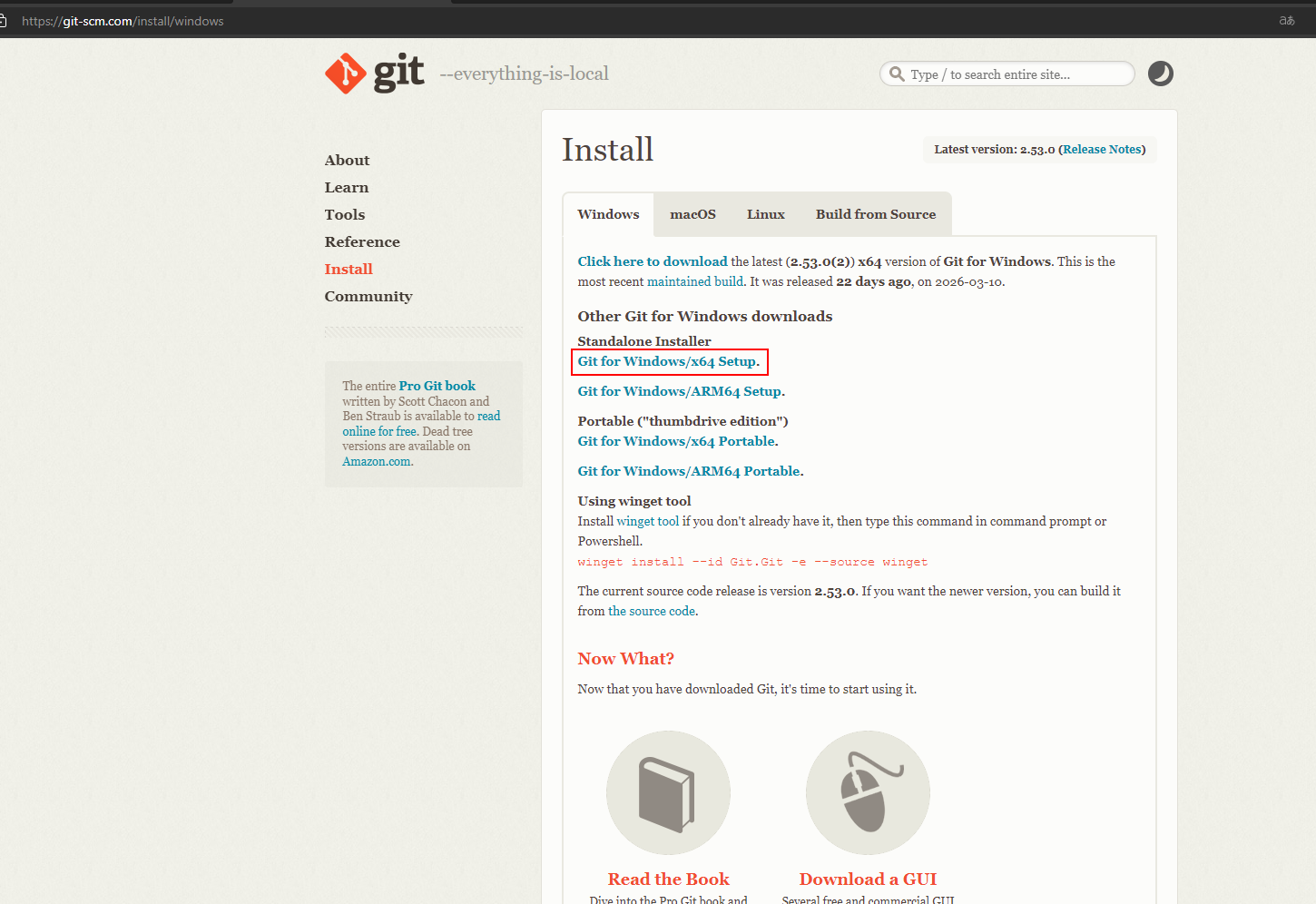
Task: Click the 'Download a GUI' heading link
Action: click(x=868, y=879)
